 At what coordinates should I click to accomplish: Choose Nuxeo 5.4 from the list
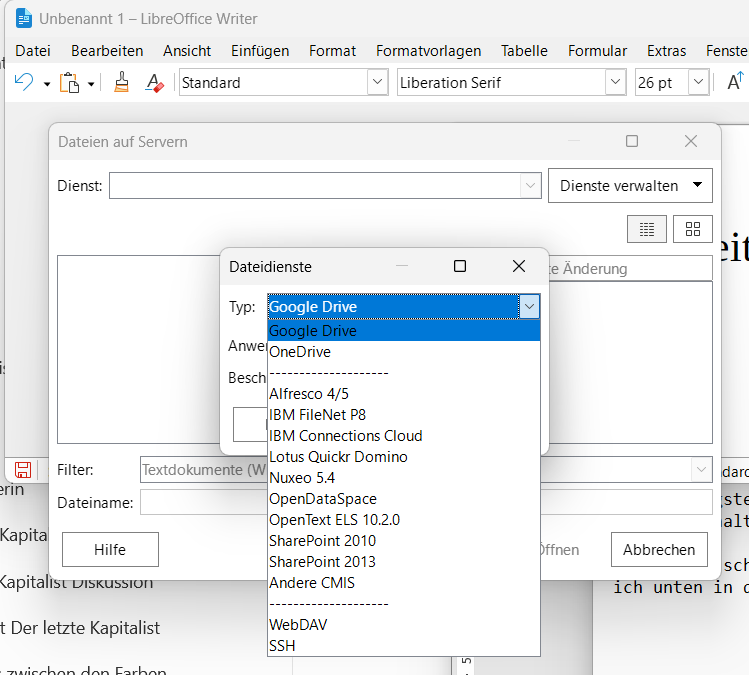click(x=404, y=478)
